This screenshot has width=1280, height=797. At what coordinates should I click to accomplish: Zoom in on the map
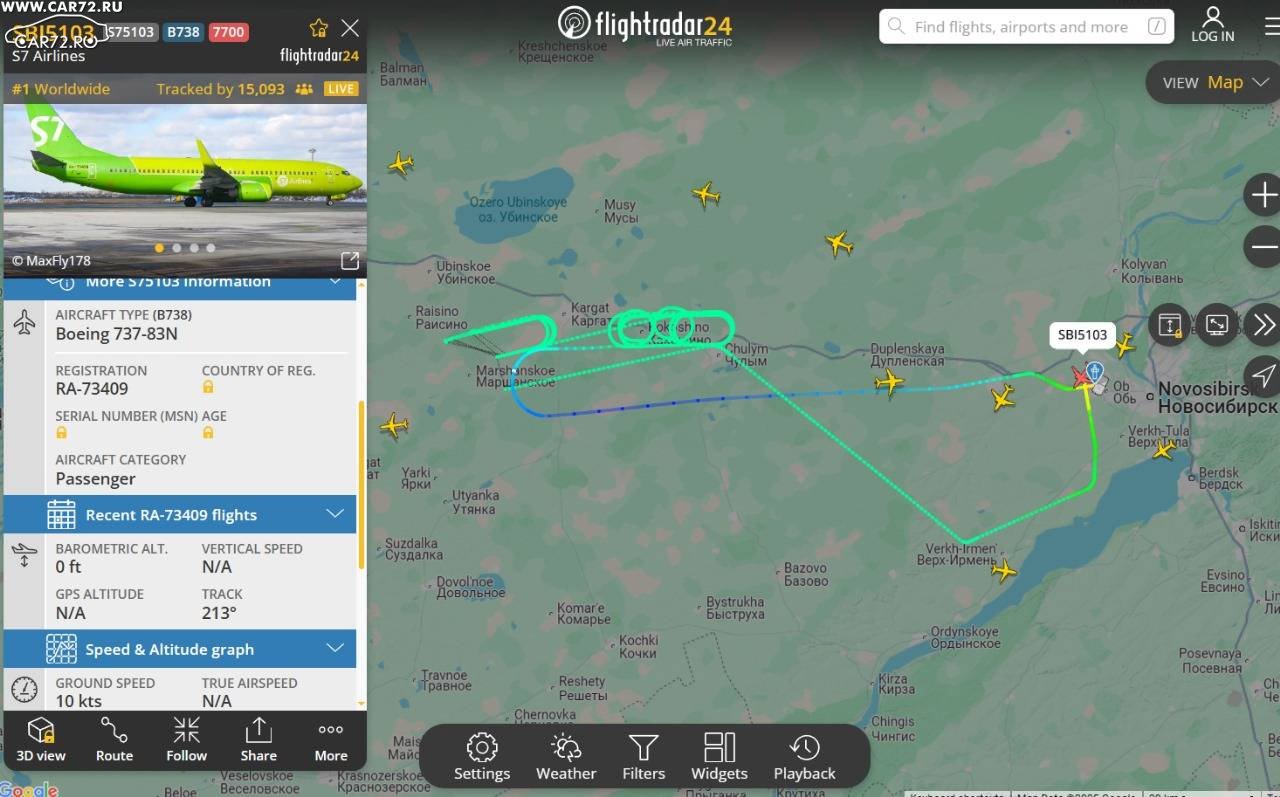(1262, 194)
